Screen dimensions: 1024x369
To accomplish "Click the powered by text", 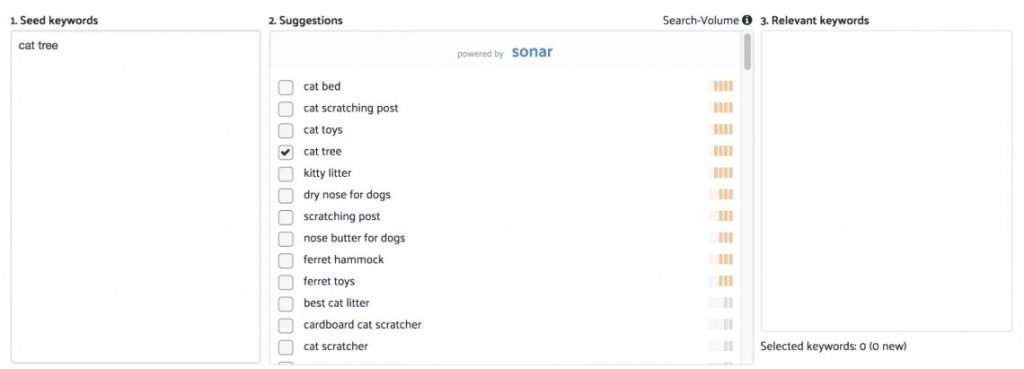I will (480, 54).
